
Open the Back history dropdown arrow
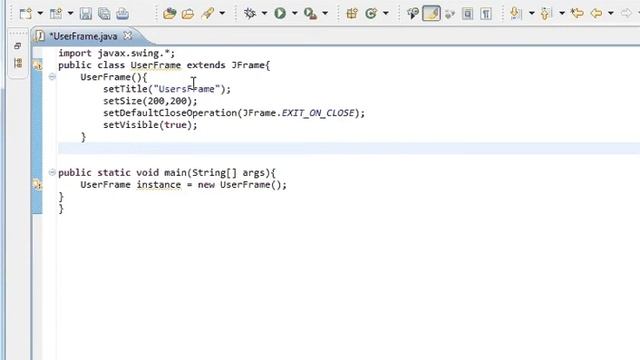pyautogui.click(x=611, y=13)
